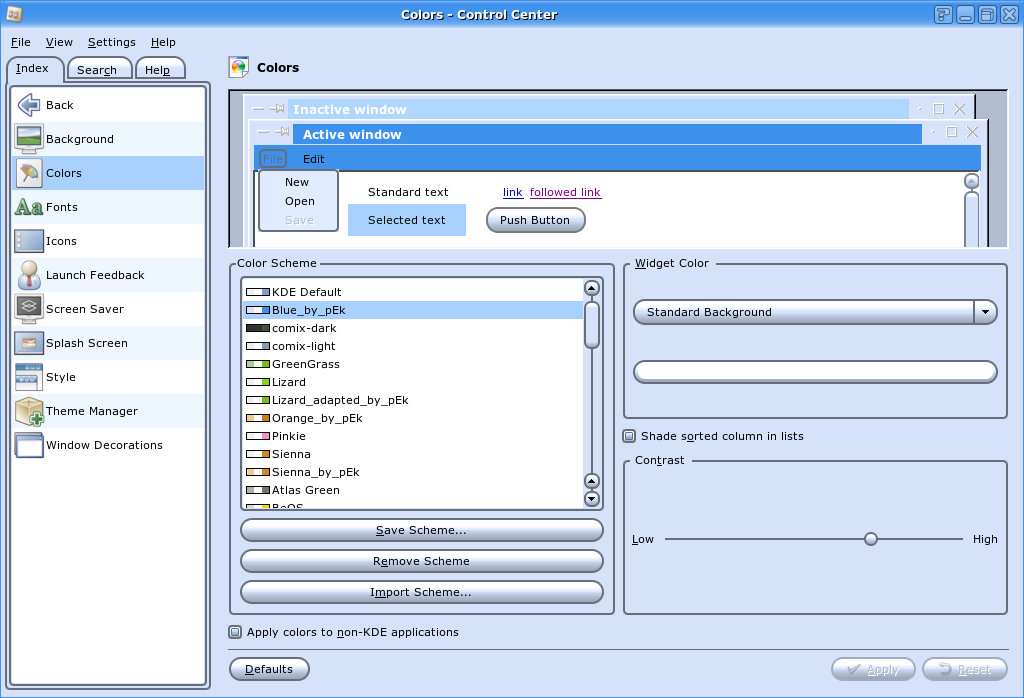
Task: Click Inactive window preview maximize icon
Action: [938, 109]
